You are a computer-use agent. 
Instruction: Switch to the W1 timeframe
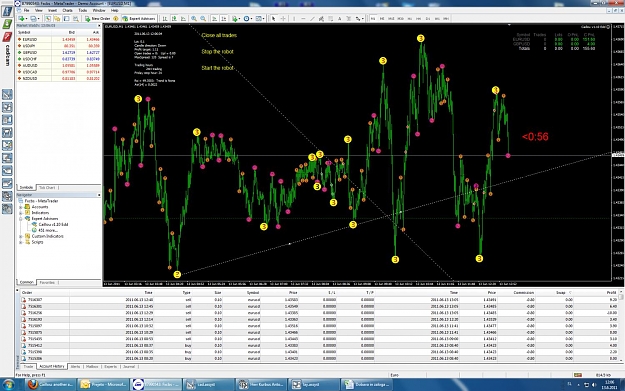(x=437, y=19)
